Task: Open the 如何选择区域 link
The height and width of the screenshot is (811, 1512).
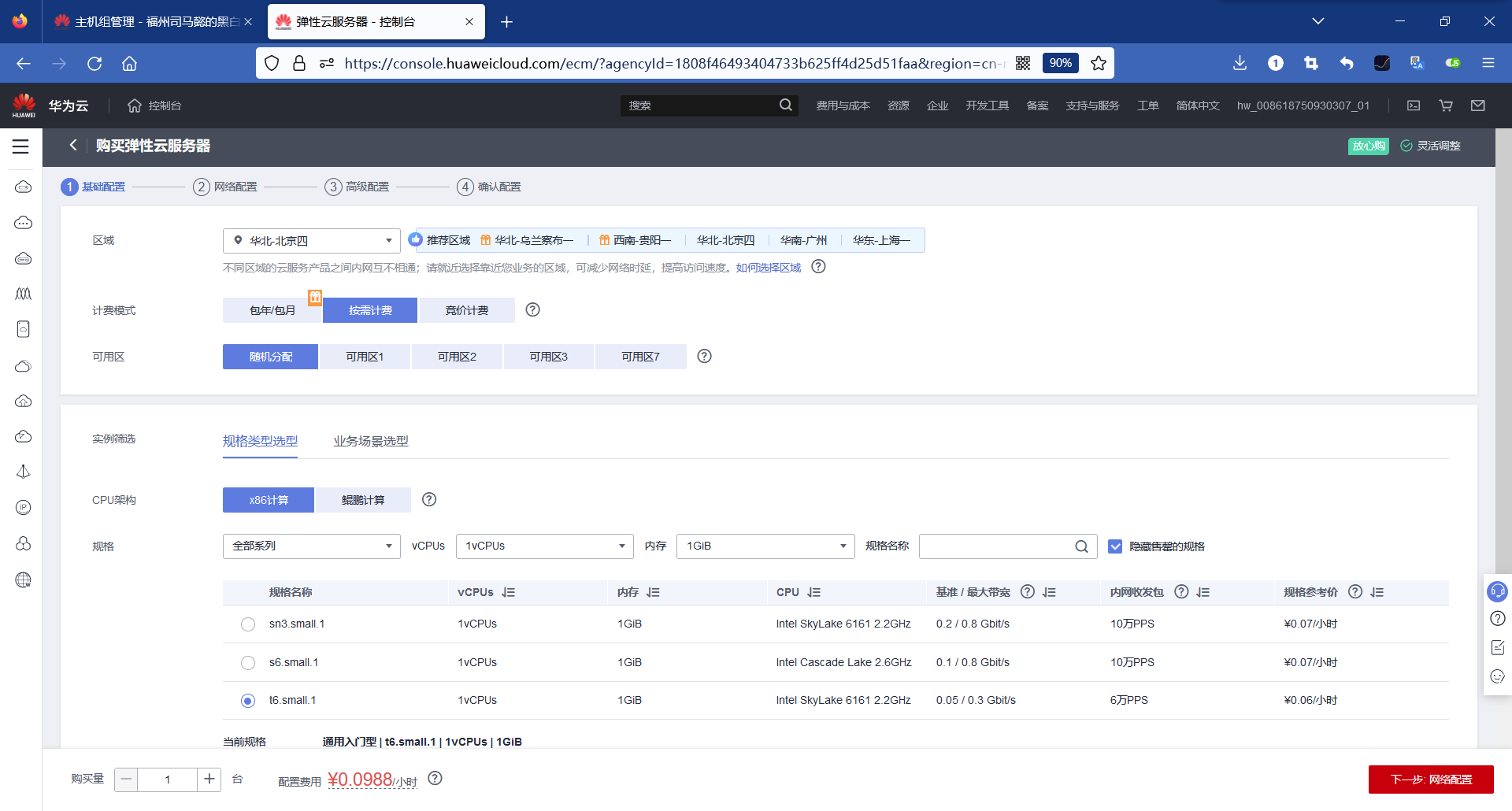Action: [x=769, y=268]
